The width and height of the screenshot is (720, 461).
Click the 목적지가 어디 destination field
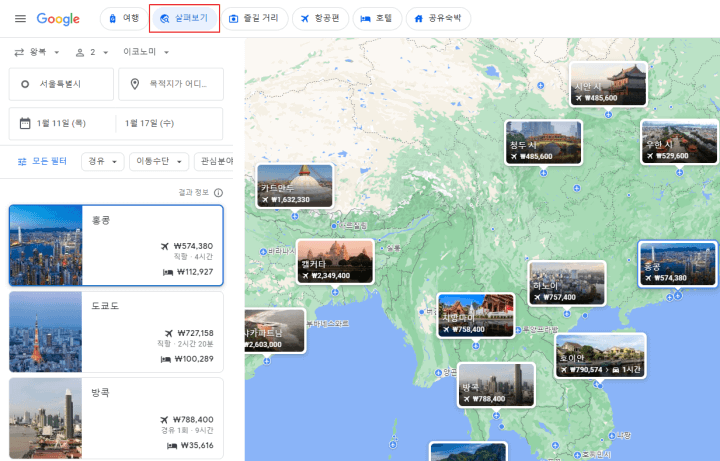171,84
